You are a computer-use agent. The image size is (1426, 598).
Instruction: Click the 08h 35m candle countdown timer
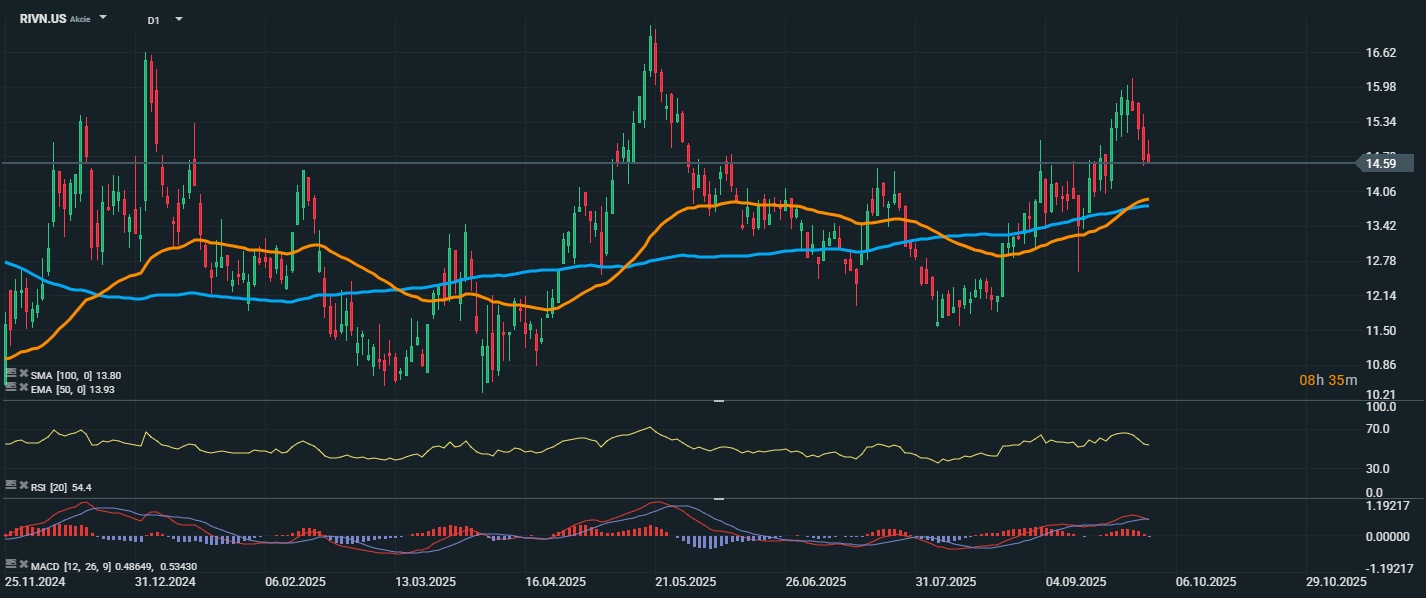1328,380
